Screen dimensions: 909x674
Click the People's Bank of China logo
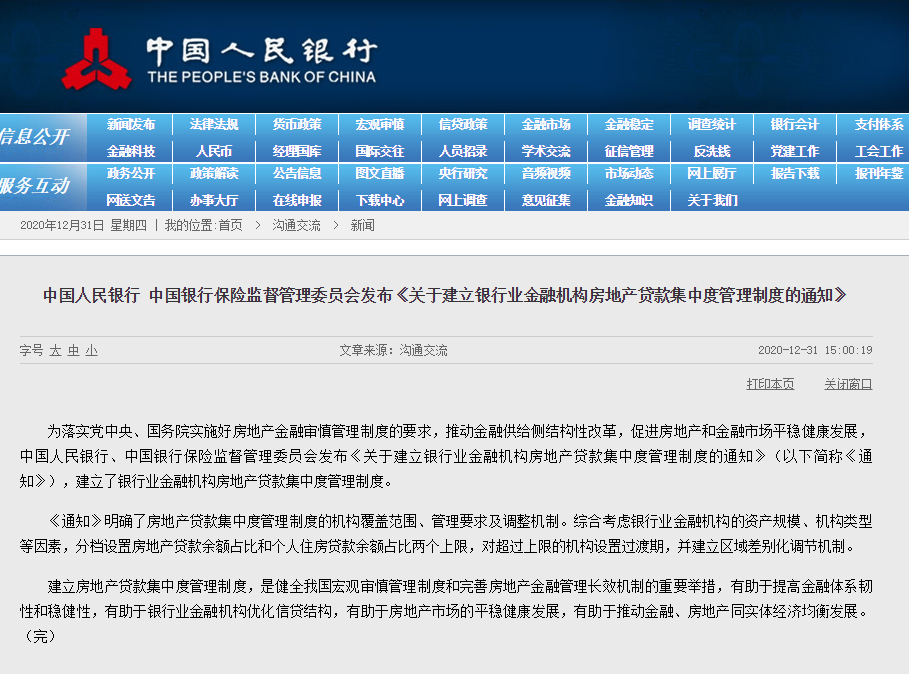pyautogui.click(x=220, y=59)
